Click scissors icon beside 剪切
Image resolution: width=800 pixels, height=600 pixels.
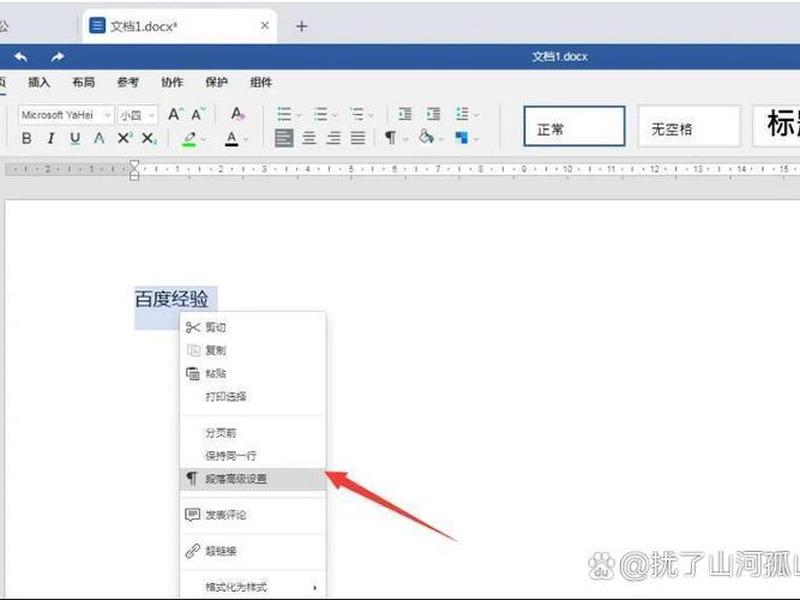192,327
